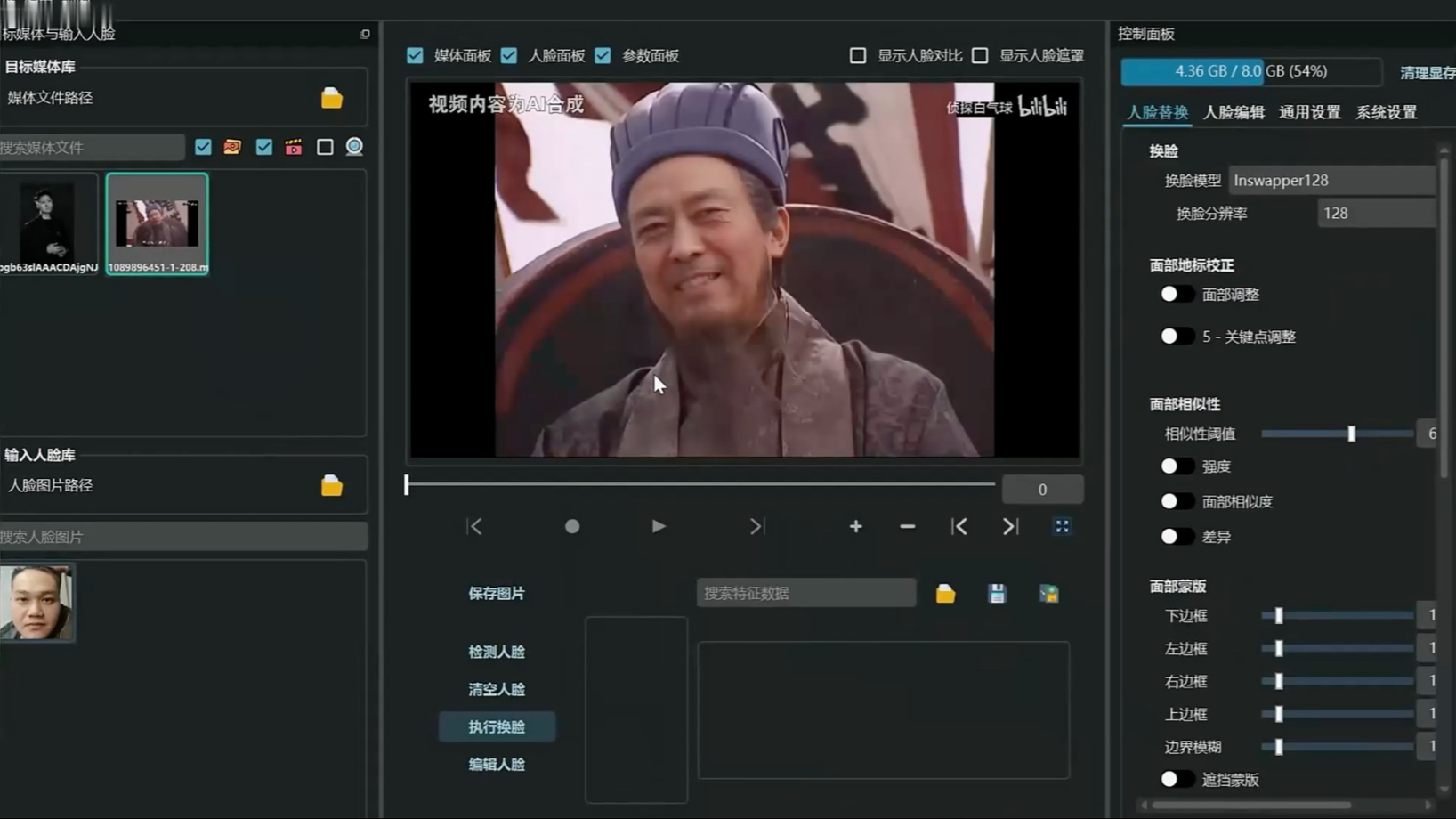Turn on the 差异 toggle
This screenshot has width=1456, height=819.
pos(1177,536)
